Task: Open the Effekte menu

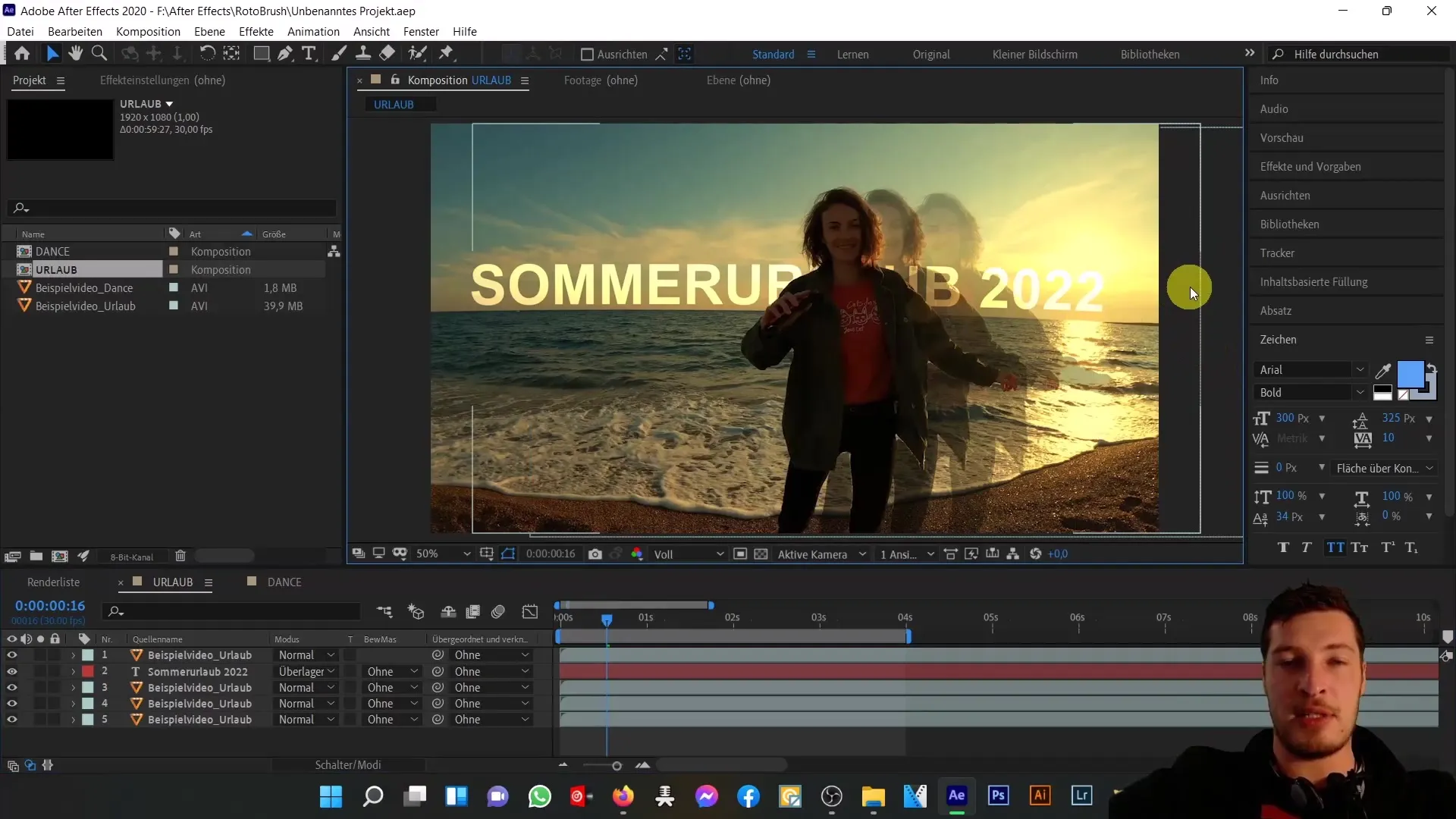Action: pyautogui.click(x=256, y=31)
